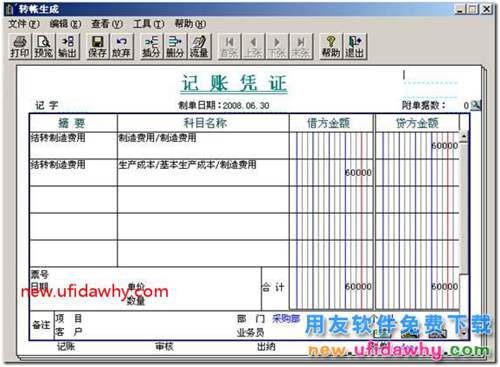Click the 出纳 signature label

(x=266, y=347)
